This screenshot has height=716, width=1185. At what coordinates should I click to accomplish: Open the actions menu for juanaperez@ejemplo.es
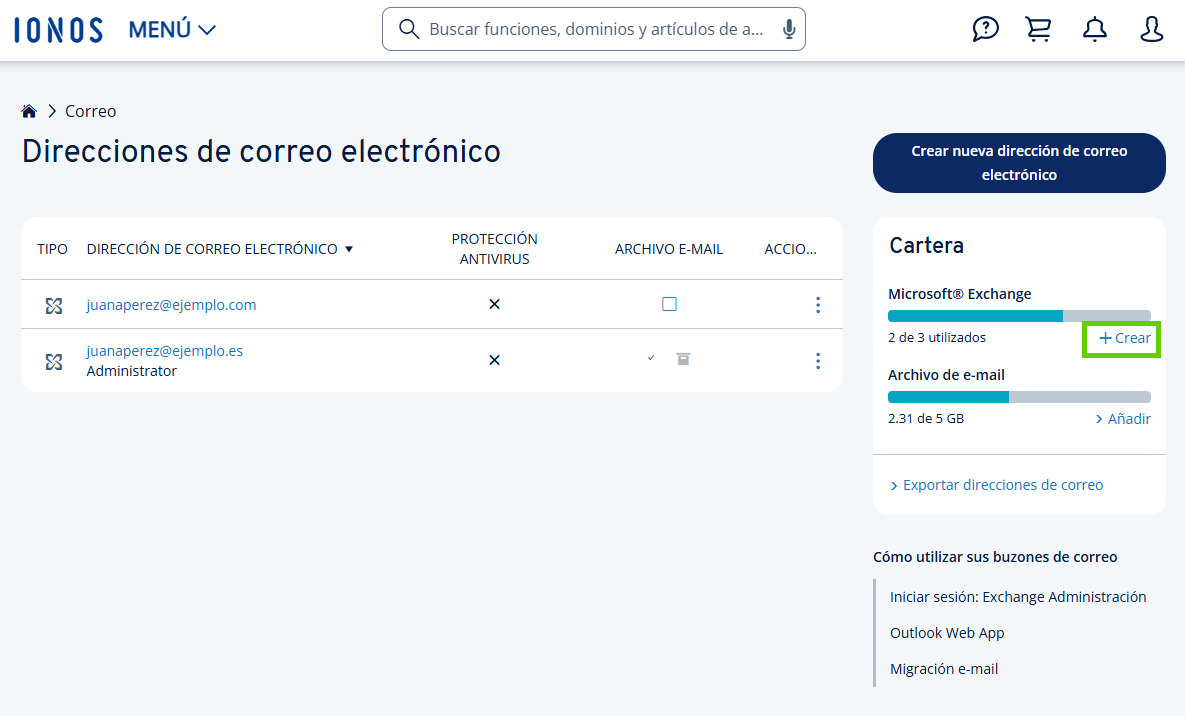tap(818, 361)
